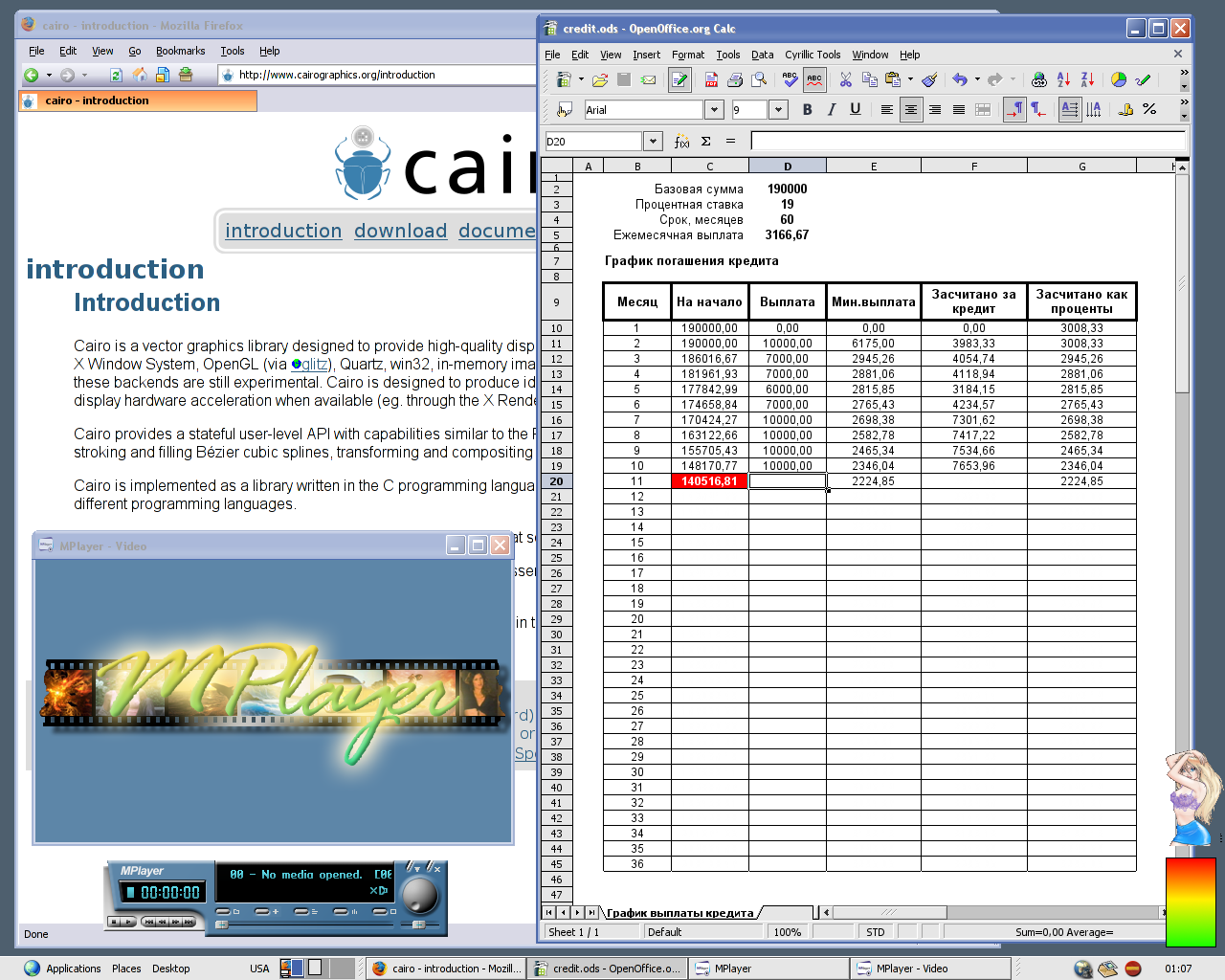Open the Font Size dropdown arrow
This screenshot has height=980, width=1225.
(778, 110)
